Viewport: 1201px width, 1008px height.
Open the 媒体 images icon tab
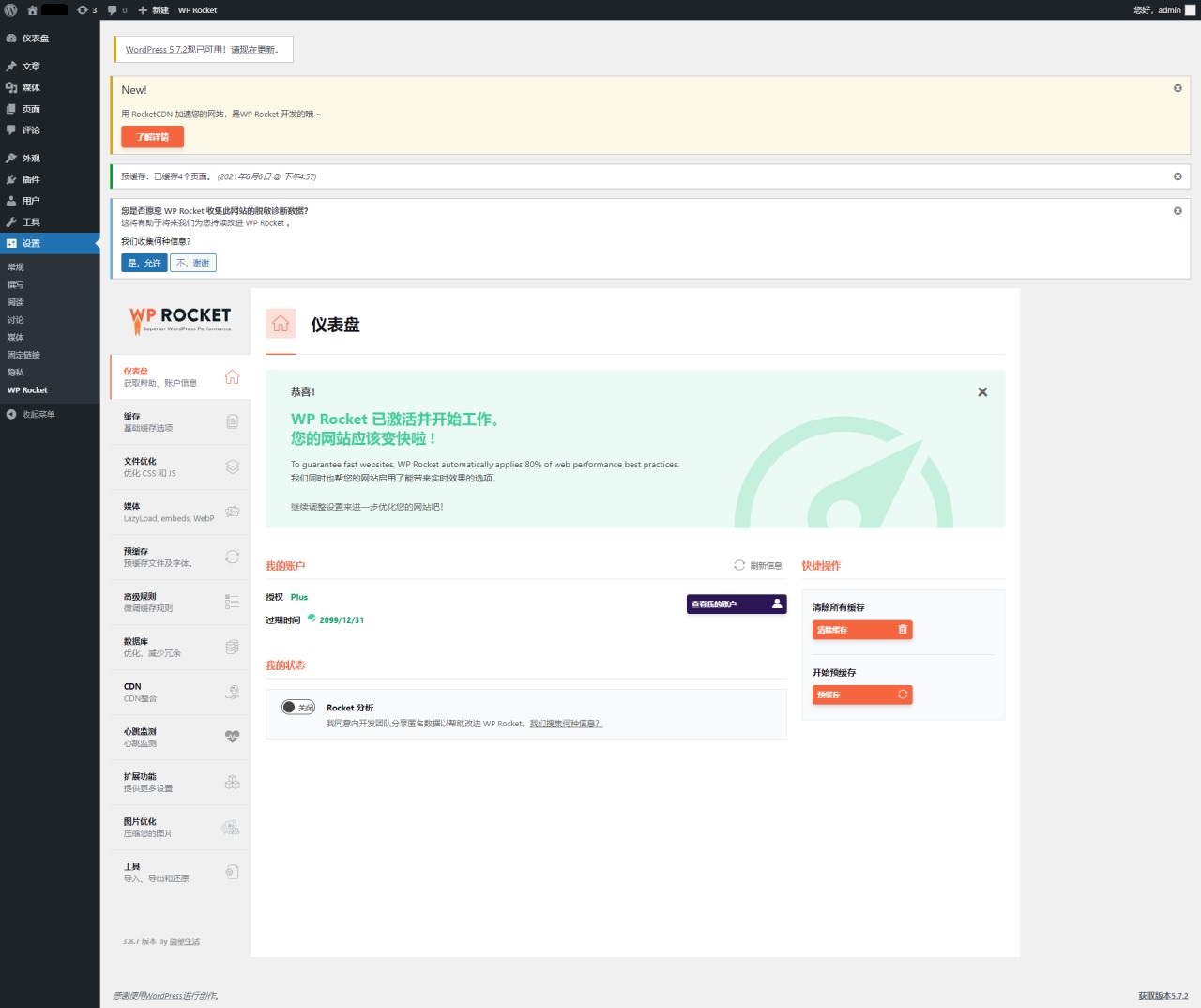click(232, 512)
